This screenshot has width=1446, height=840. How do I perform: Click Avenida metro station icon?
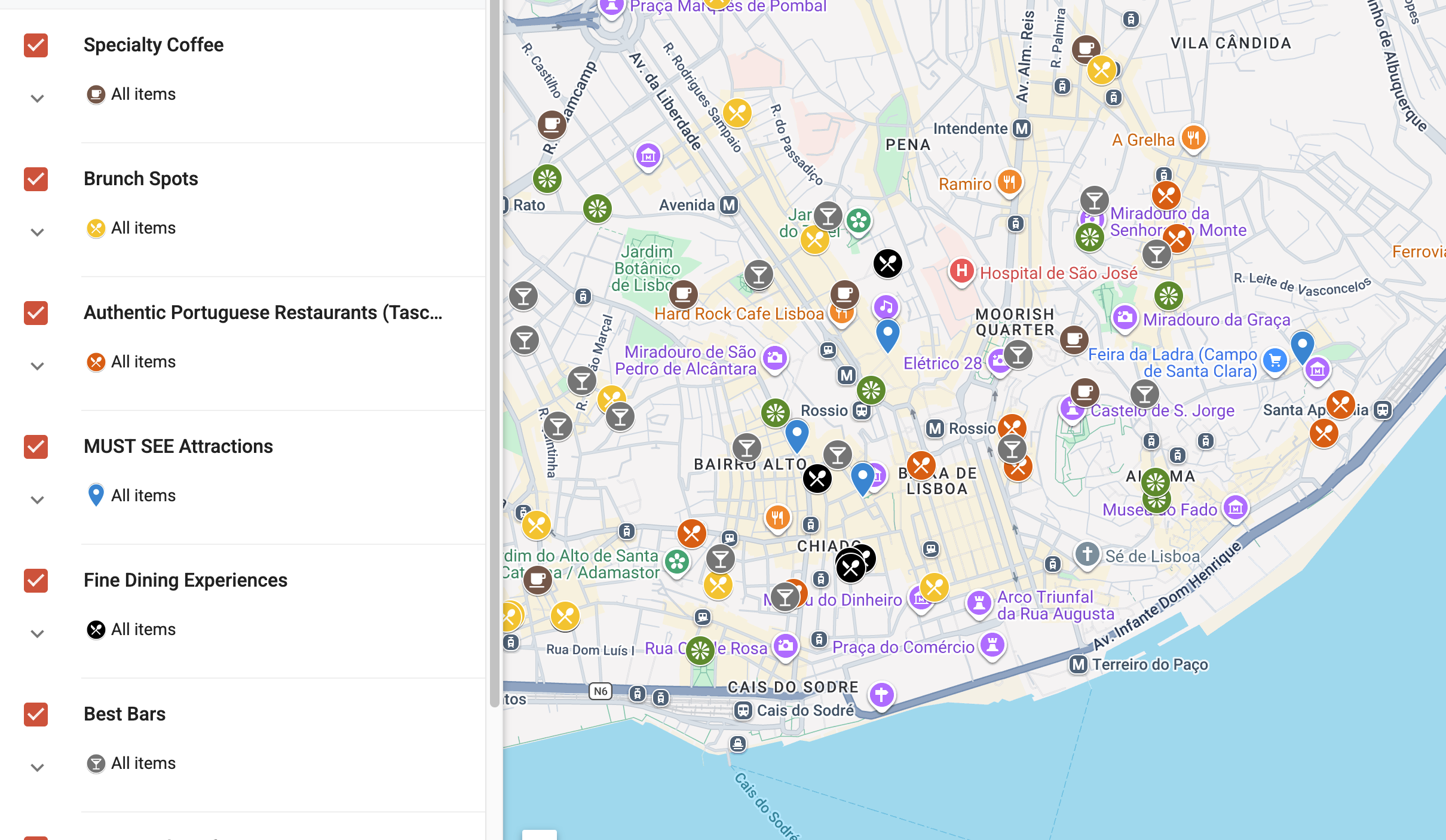[729, 205]
